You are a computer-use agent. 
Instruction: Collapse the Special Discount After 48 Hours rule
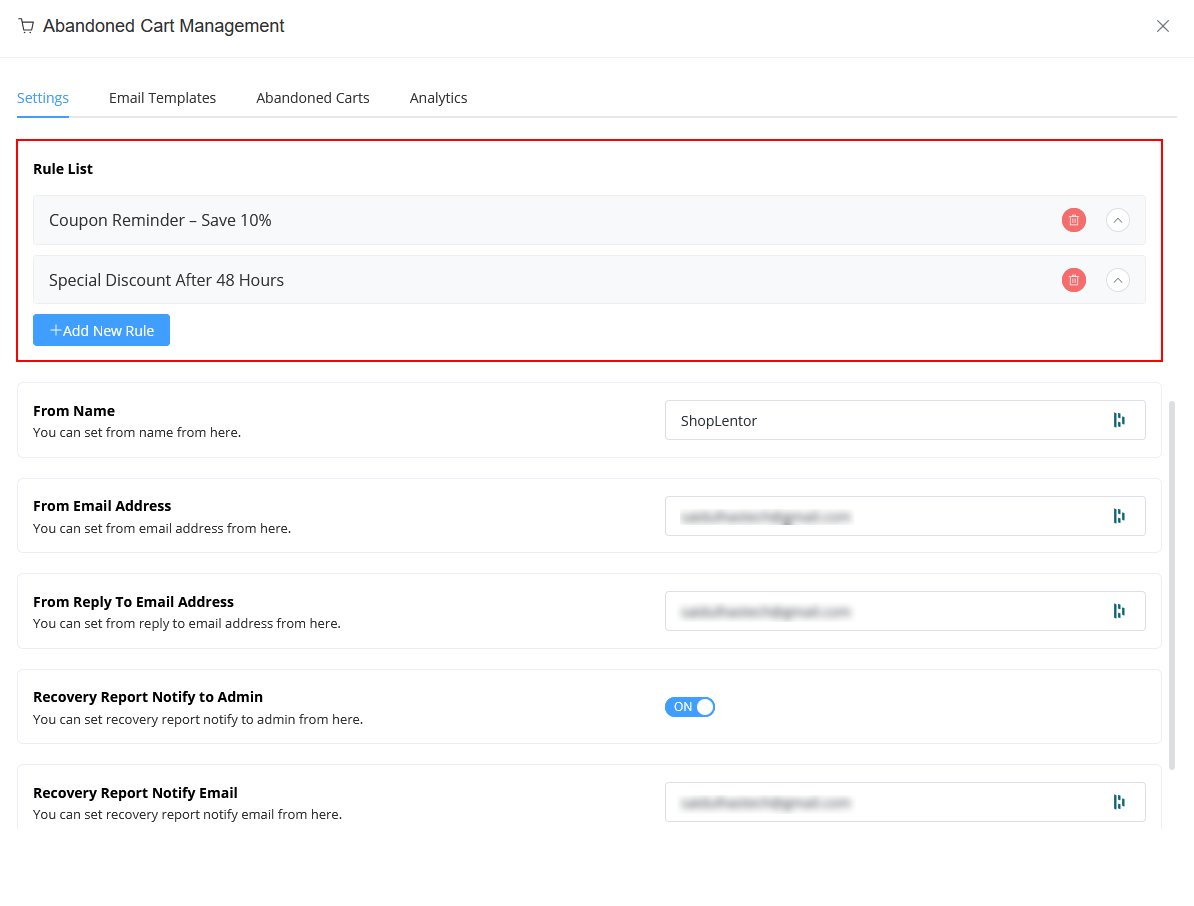[x=1117, y=280]
